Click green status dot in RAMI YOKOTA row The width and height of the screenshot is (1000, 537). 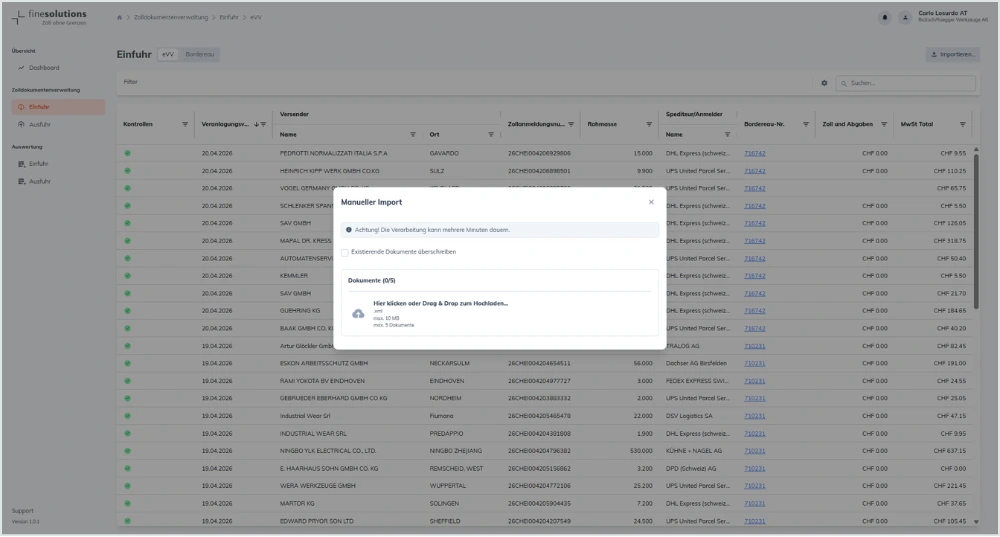pyautogui.click(x=128, y=381)
